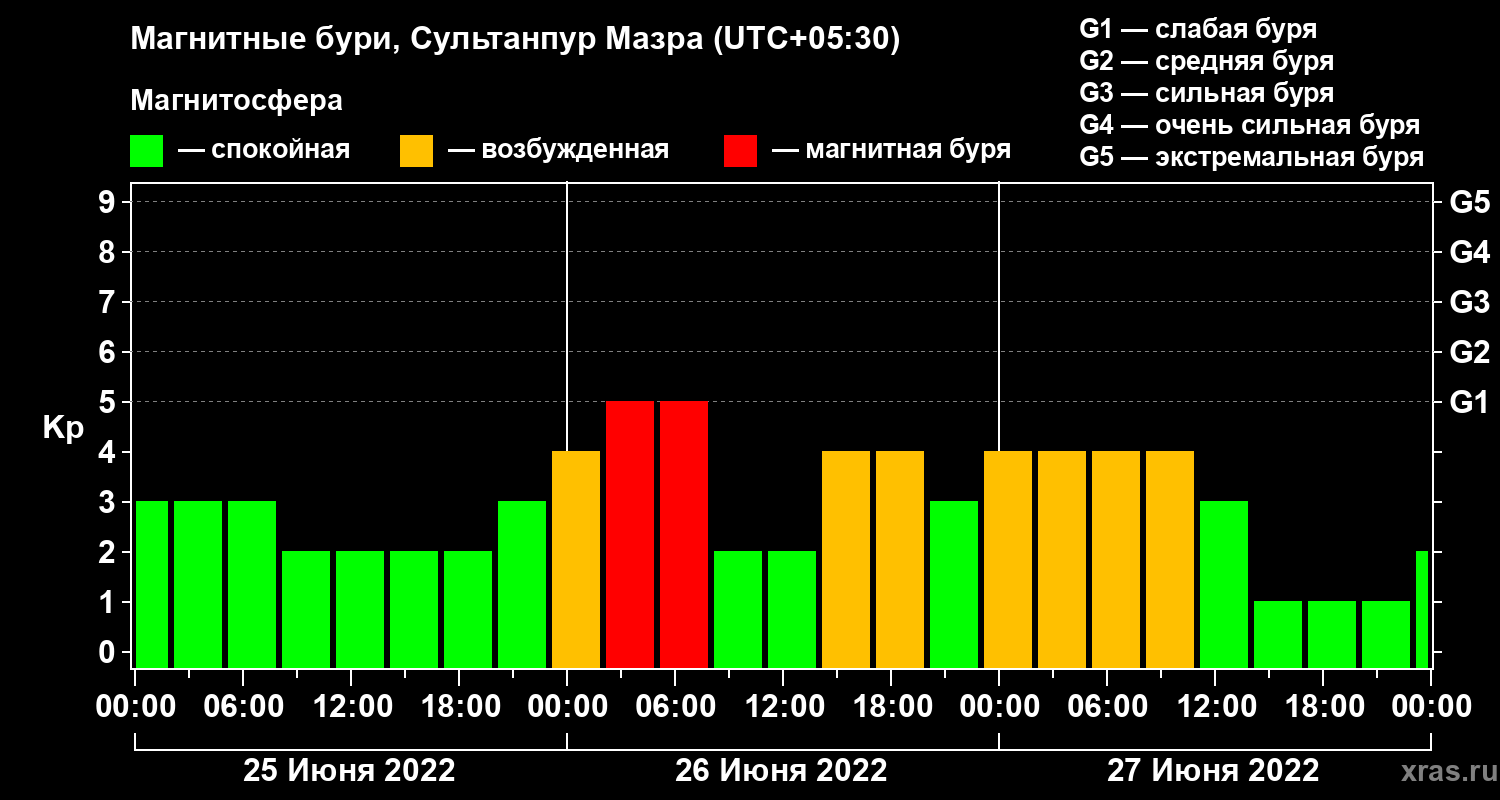Click the 18:00 tick label above 27 Июня

coord(1323,707)
